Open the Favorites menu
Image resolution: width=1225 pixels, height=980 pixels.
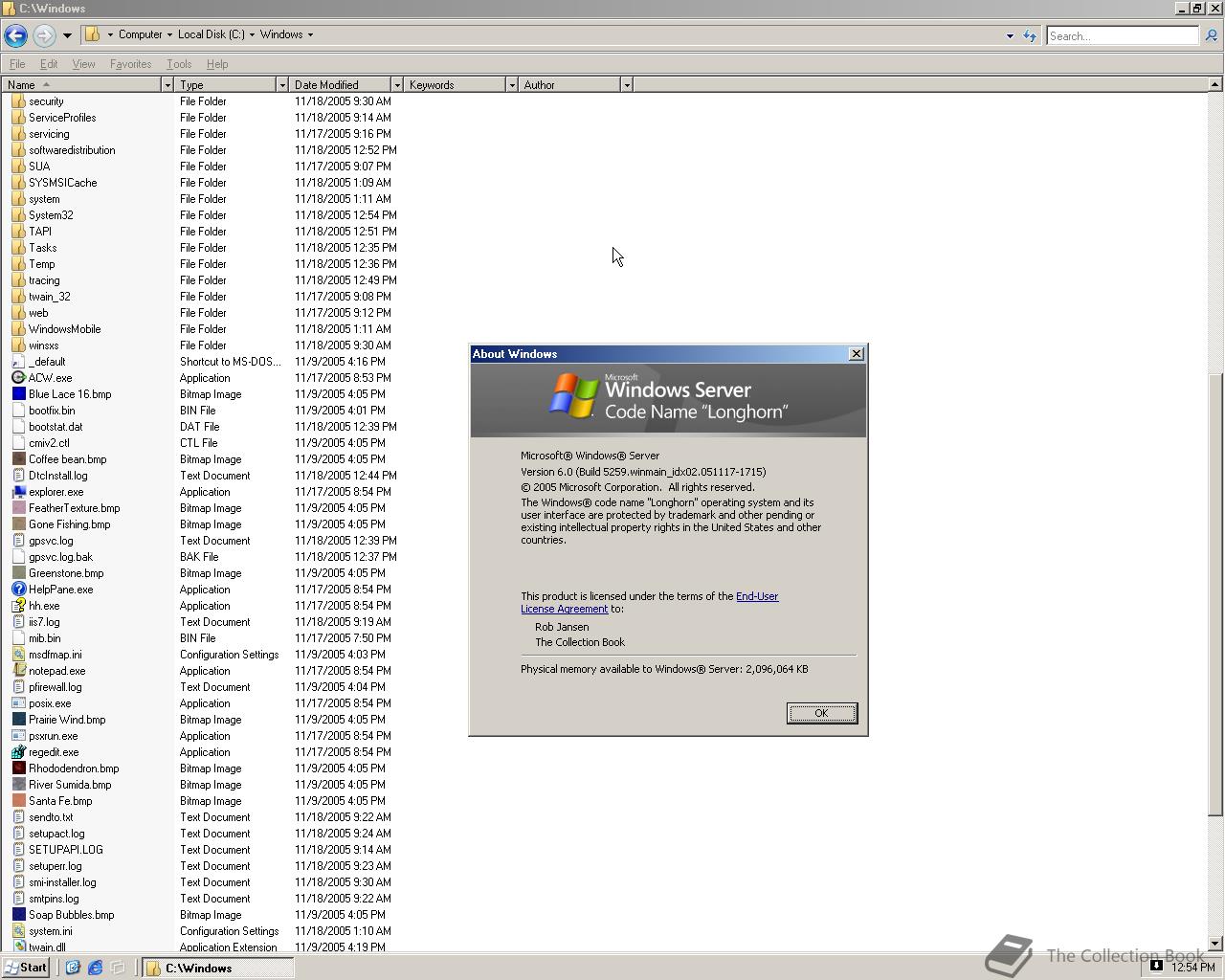tap(130, 64)
